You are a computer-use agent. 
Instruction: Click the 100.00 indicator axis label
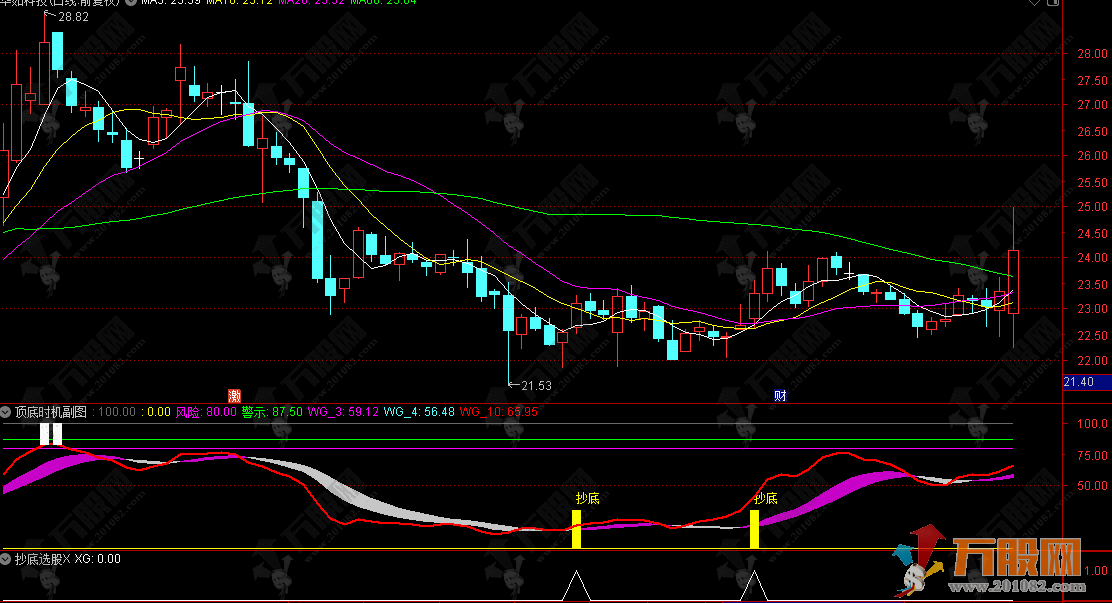pyautogui.click(x=1092, y=424)
